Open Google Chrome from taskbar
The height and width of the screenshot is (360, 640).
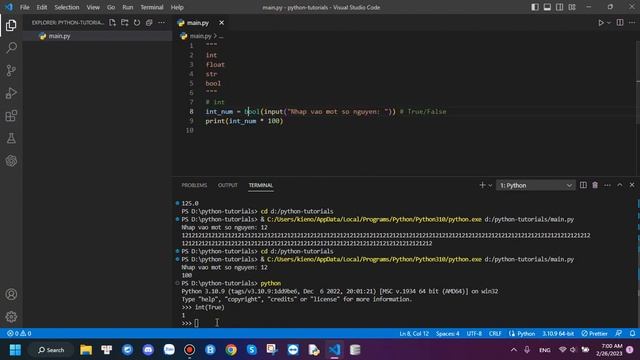tap(231, 350)
